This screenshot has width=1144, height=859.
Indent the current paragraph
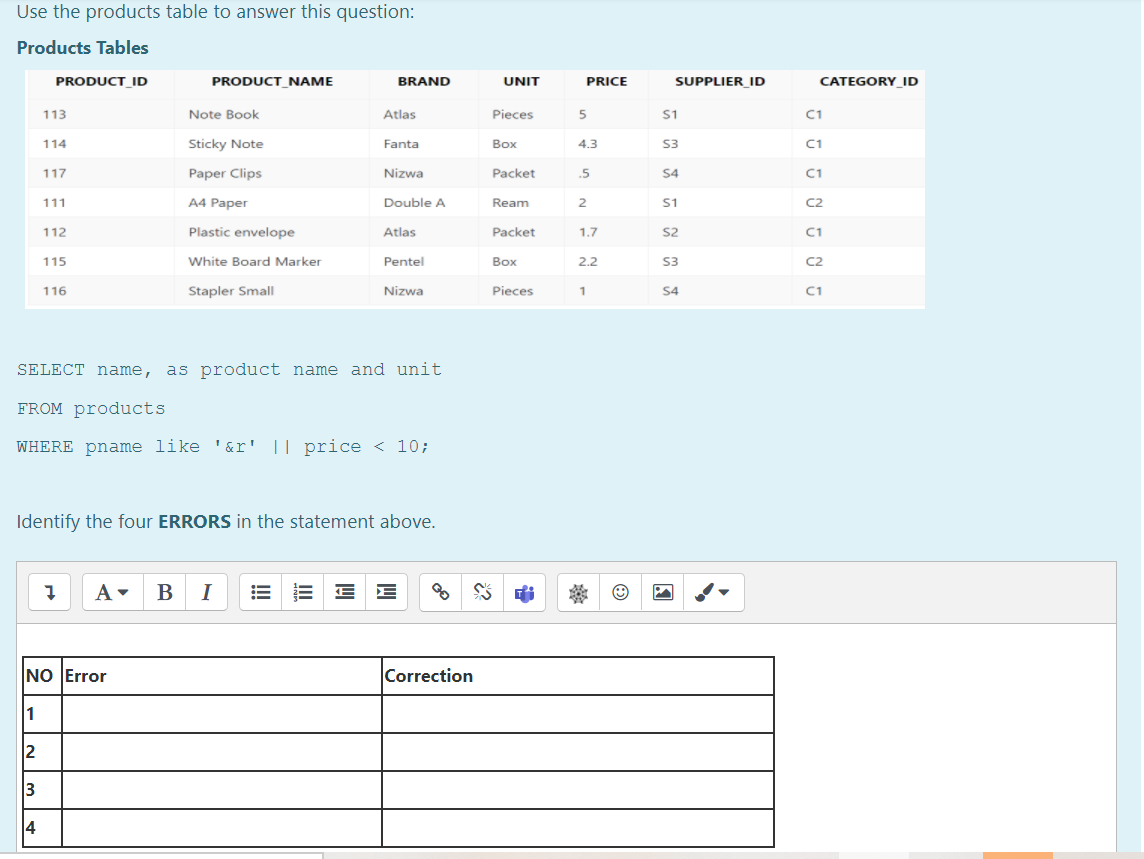coord(386,592)
